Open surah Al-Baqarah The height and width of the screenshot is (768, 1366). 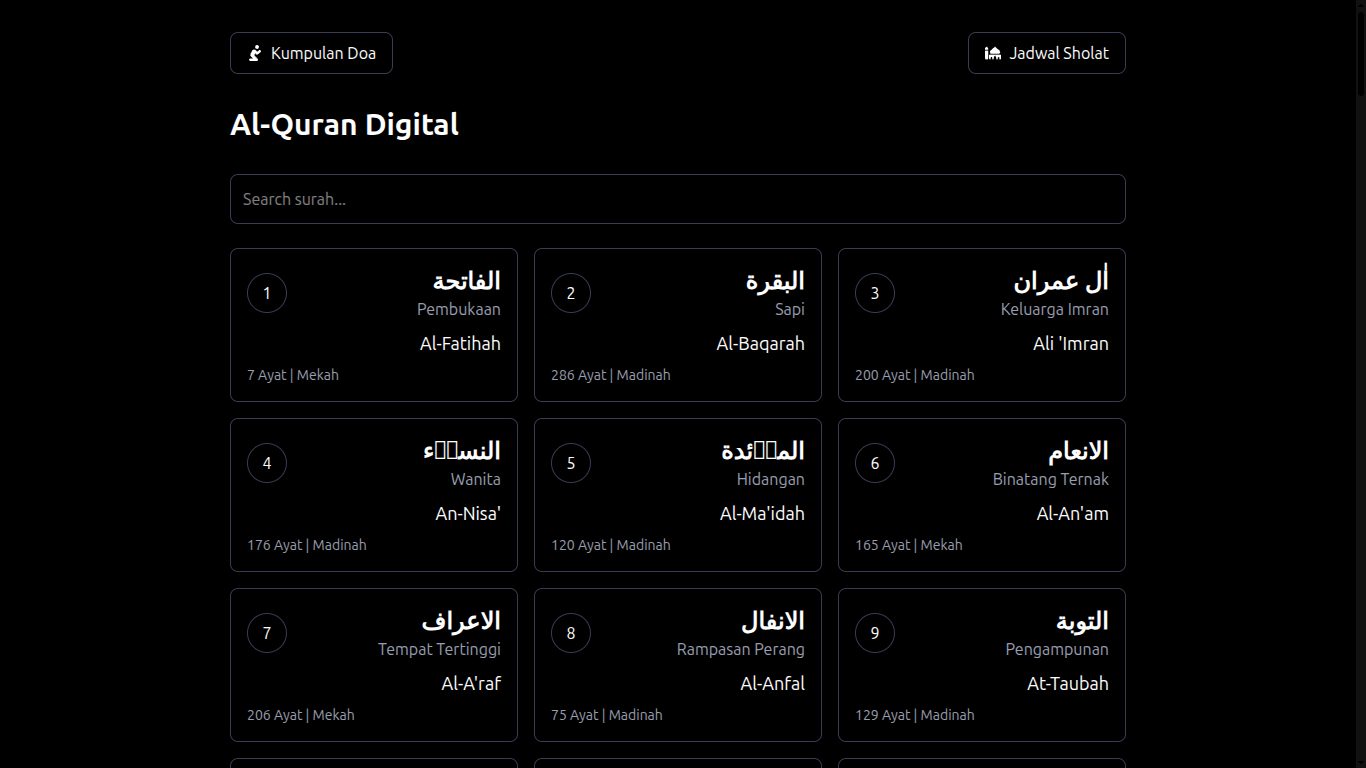[677, 325]
